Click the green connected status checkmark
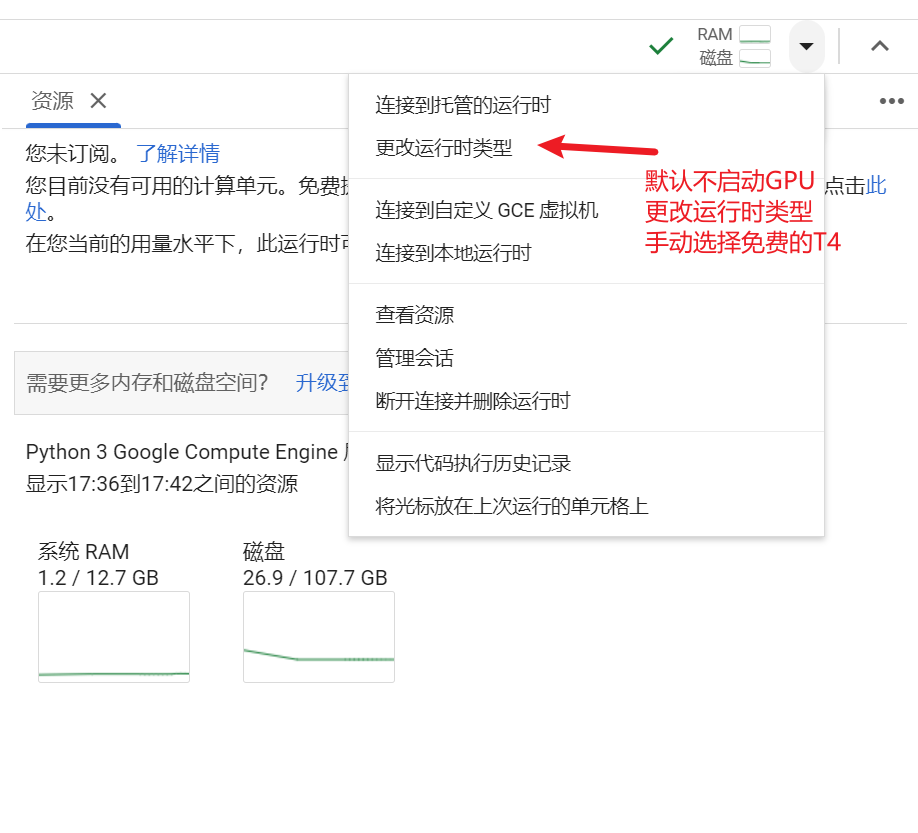Screen dimensions: 918x833 [x=660, y=45]
